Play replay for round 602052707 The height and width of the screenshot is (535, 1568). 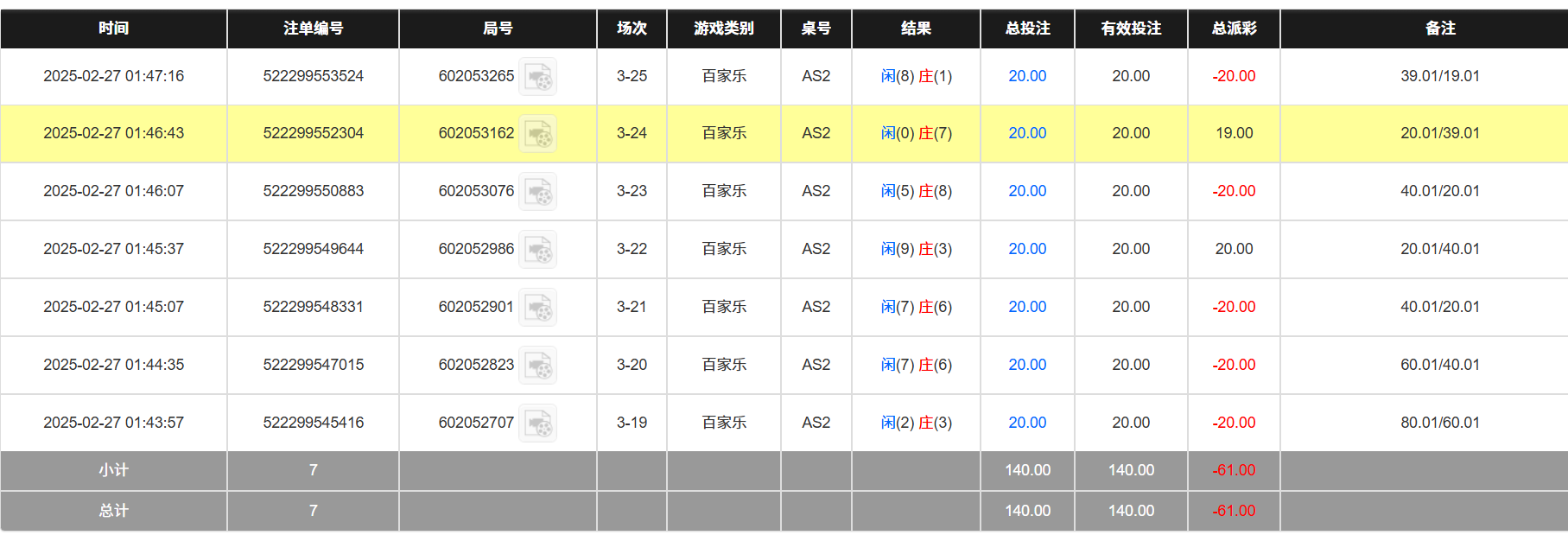coord(537,424)
